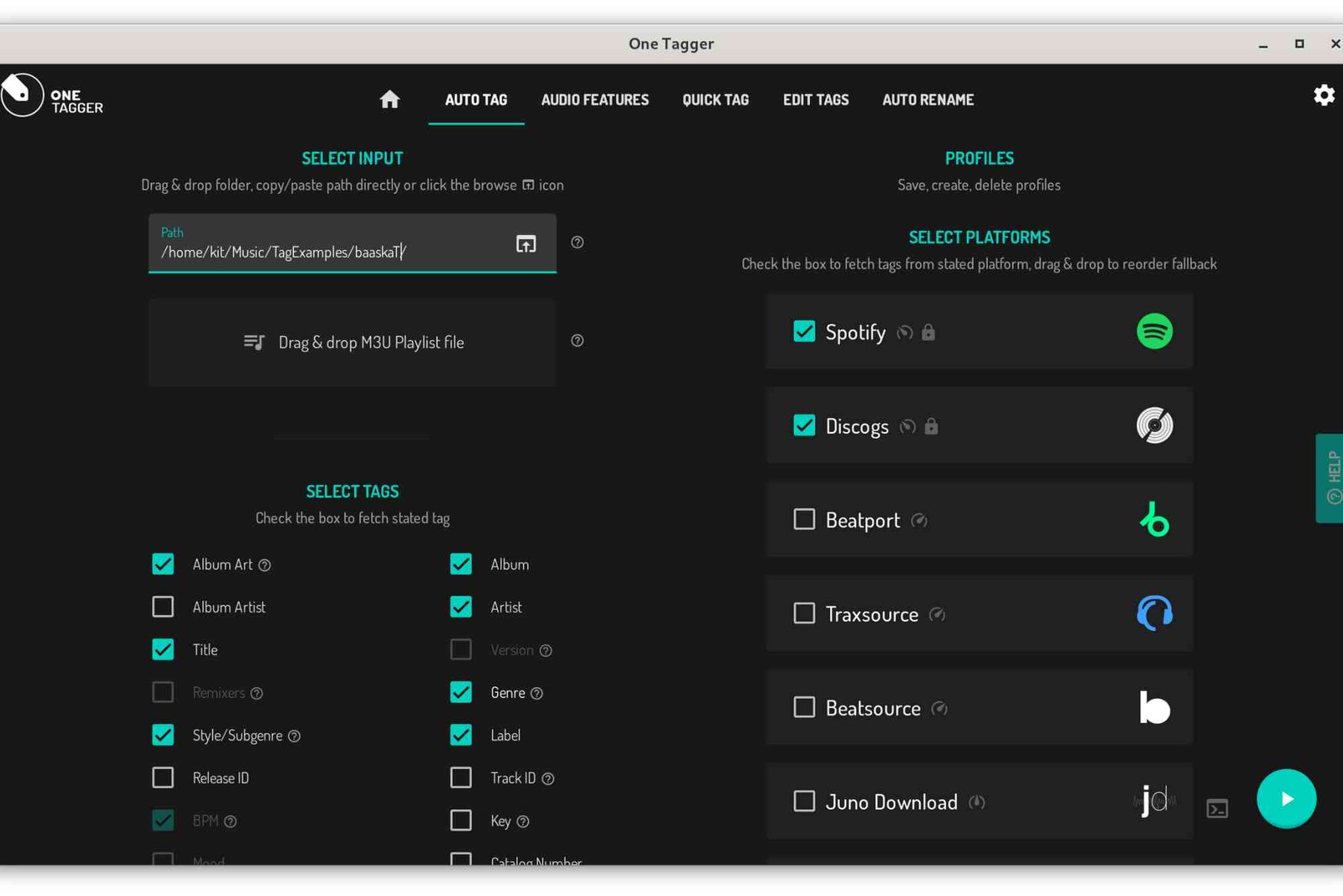The height and width of the screenshot is (896, 1343).
Task: Open the CLI terminal icon near start button
Action: tap(1217, 809)
